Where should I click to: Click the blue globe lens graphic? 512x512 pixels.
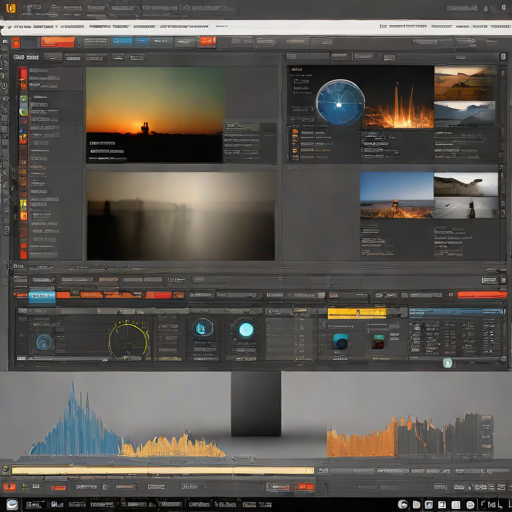point(340,102)
